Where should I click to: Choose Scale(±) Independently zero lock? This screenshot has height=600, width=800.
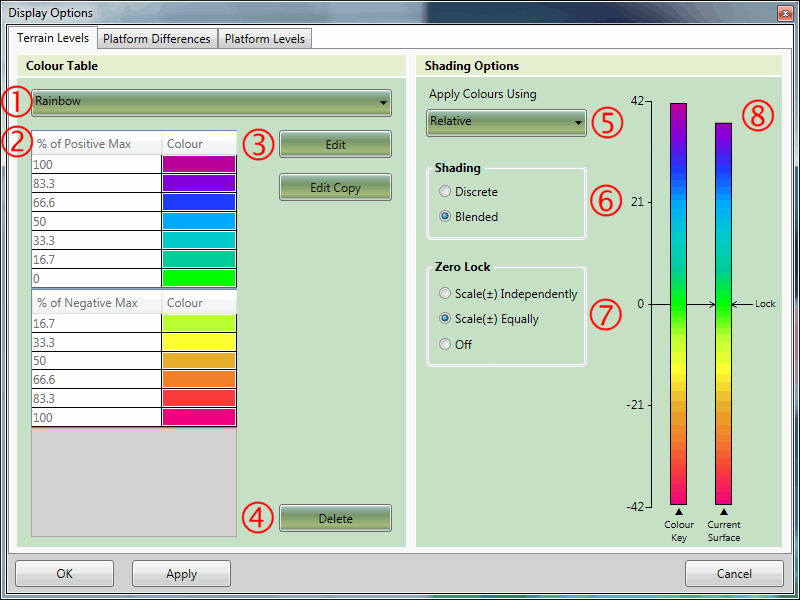point(508,293)
